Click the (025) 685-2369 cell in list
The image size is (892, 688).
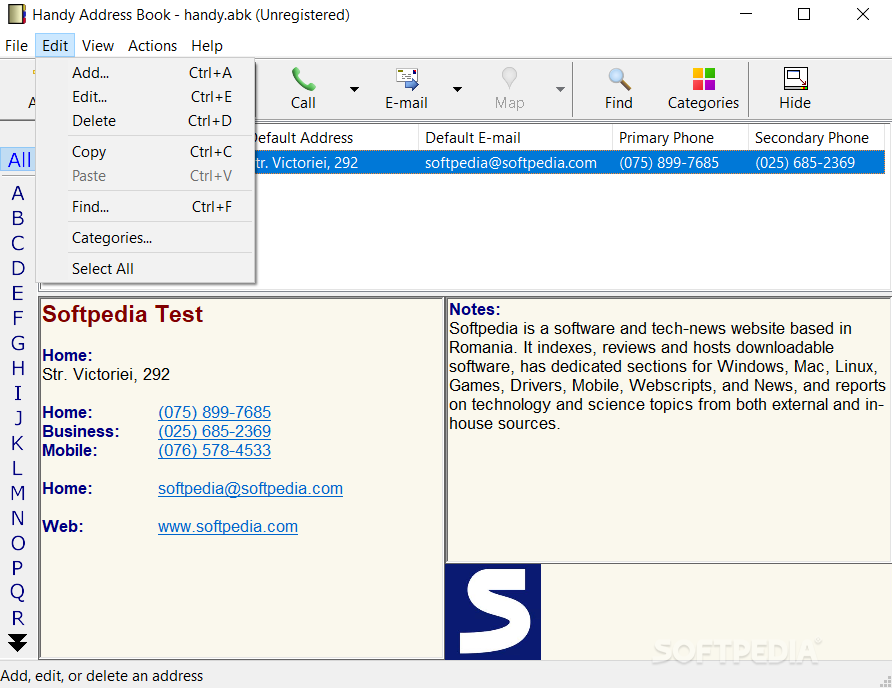[805, 163]
